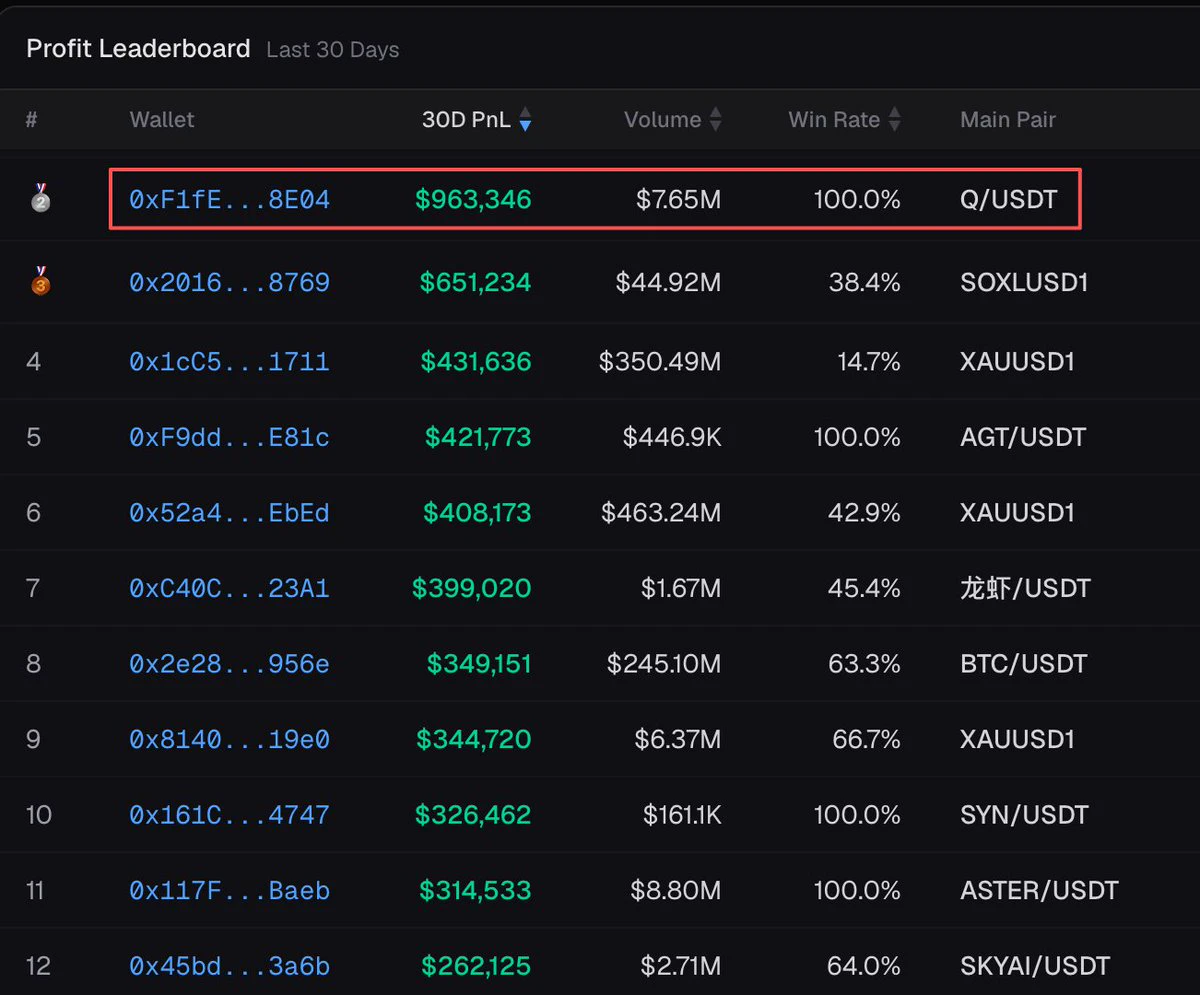Viewport: 1200px width, 995px height.
Task: Click the silver medal rank icon
Action: pos(40,198)
